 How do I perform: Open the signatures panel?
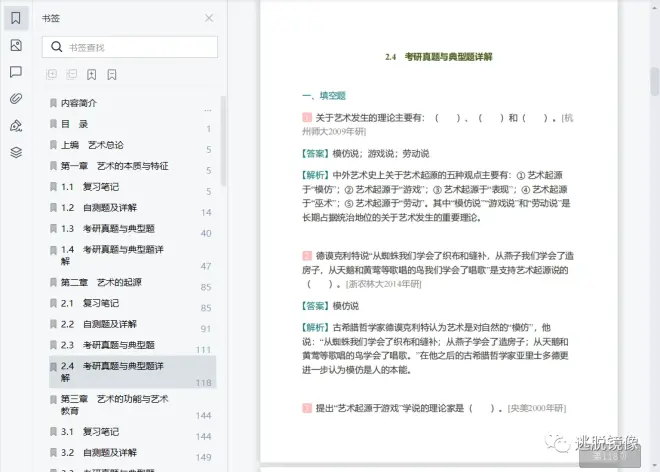(x=15, y=125)
